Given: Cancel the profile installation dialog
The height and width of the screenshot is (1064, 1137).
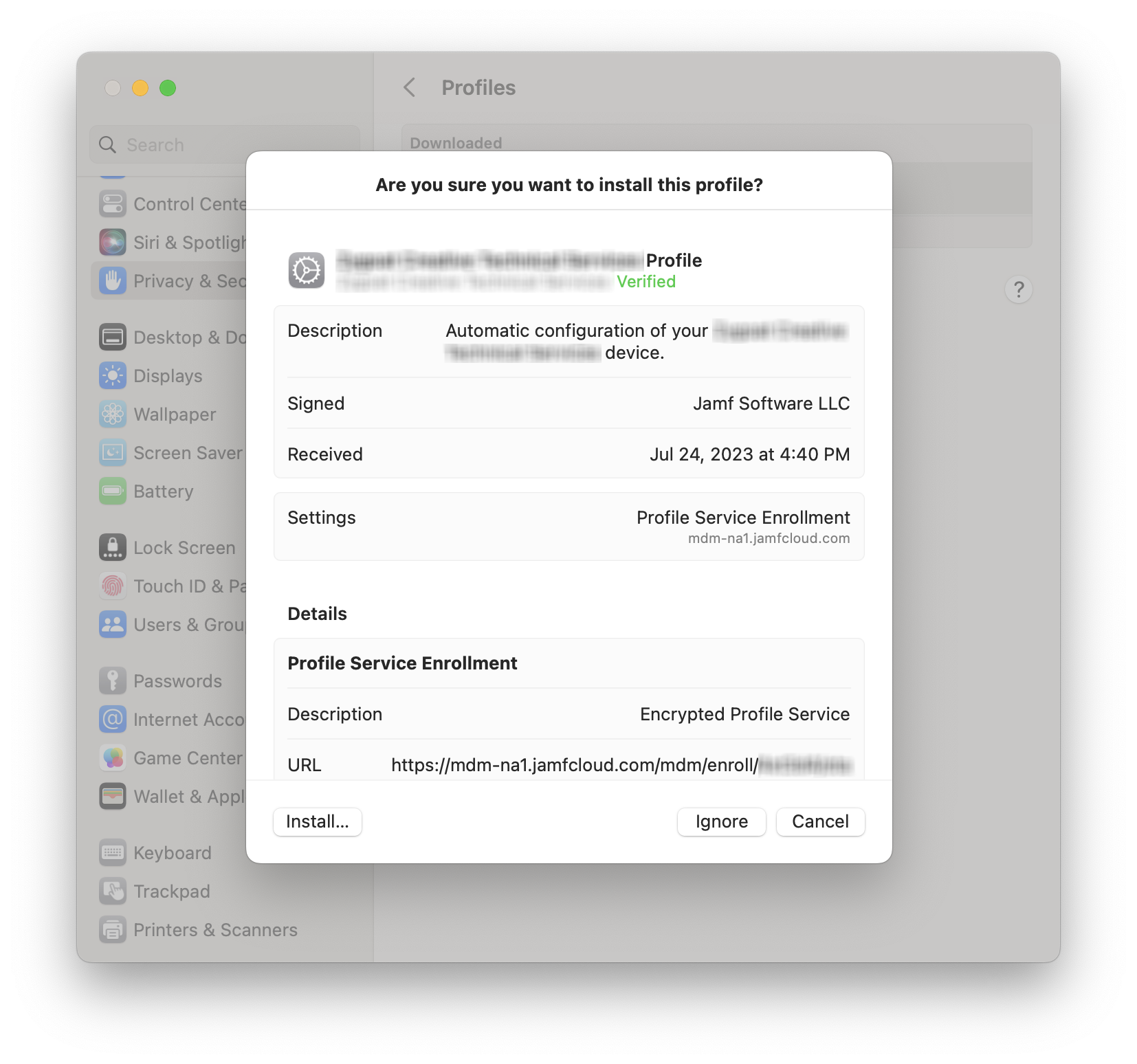Looking at the screenshot, I should [819, 821].
